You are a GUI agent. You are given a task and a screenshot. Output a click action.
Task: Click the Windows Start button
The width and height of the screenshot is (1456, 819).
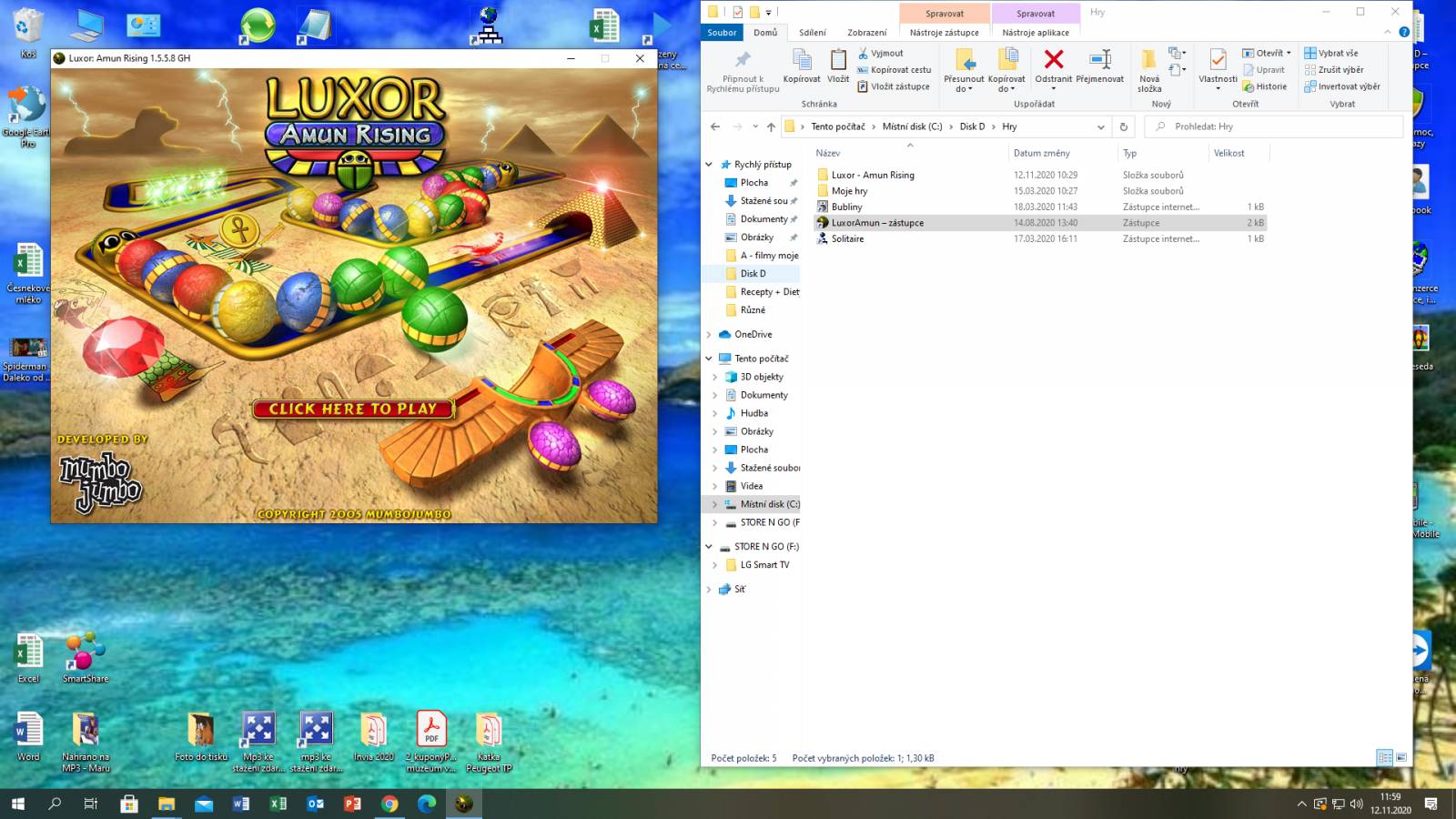pyautogui.click(x=17, y=804)
